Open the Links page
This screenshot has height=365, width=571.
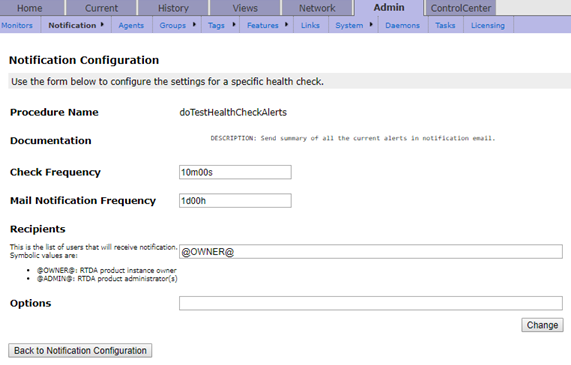310,25
